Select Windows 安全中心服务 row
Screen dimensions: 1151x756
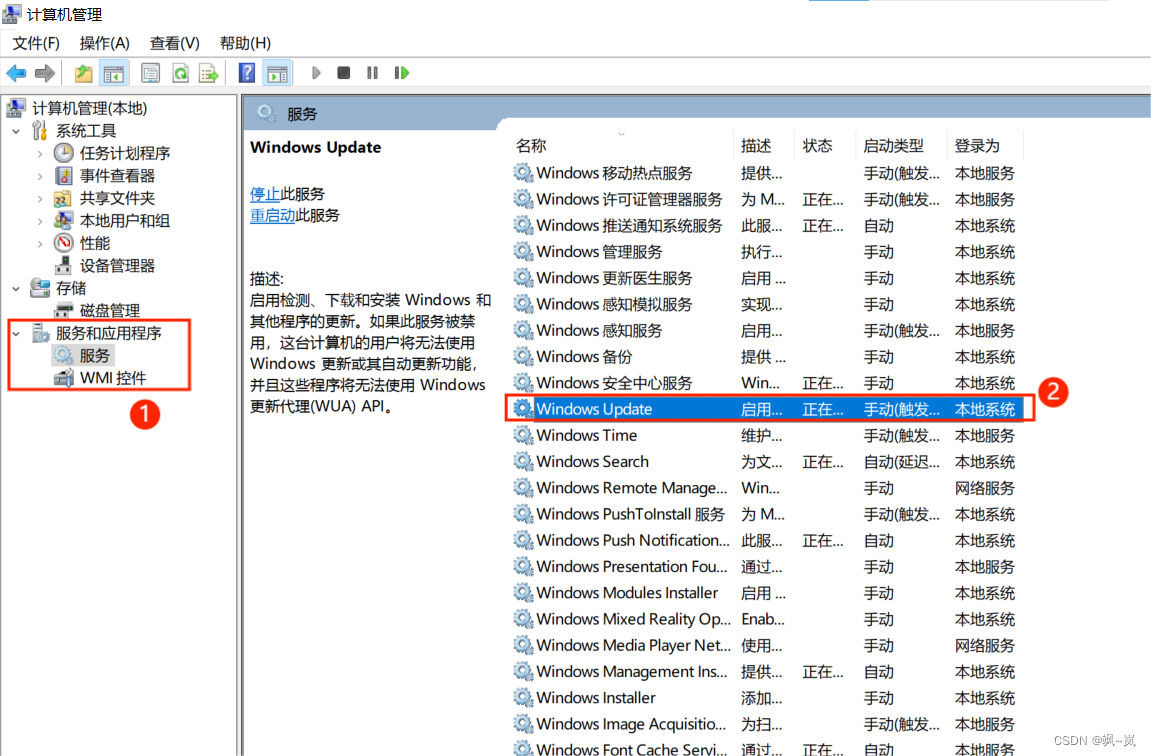click(x=766, y=383)
